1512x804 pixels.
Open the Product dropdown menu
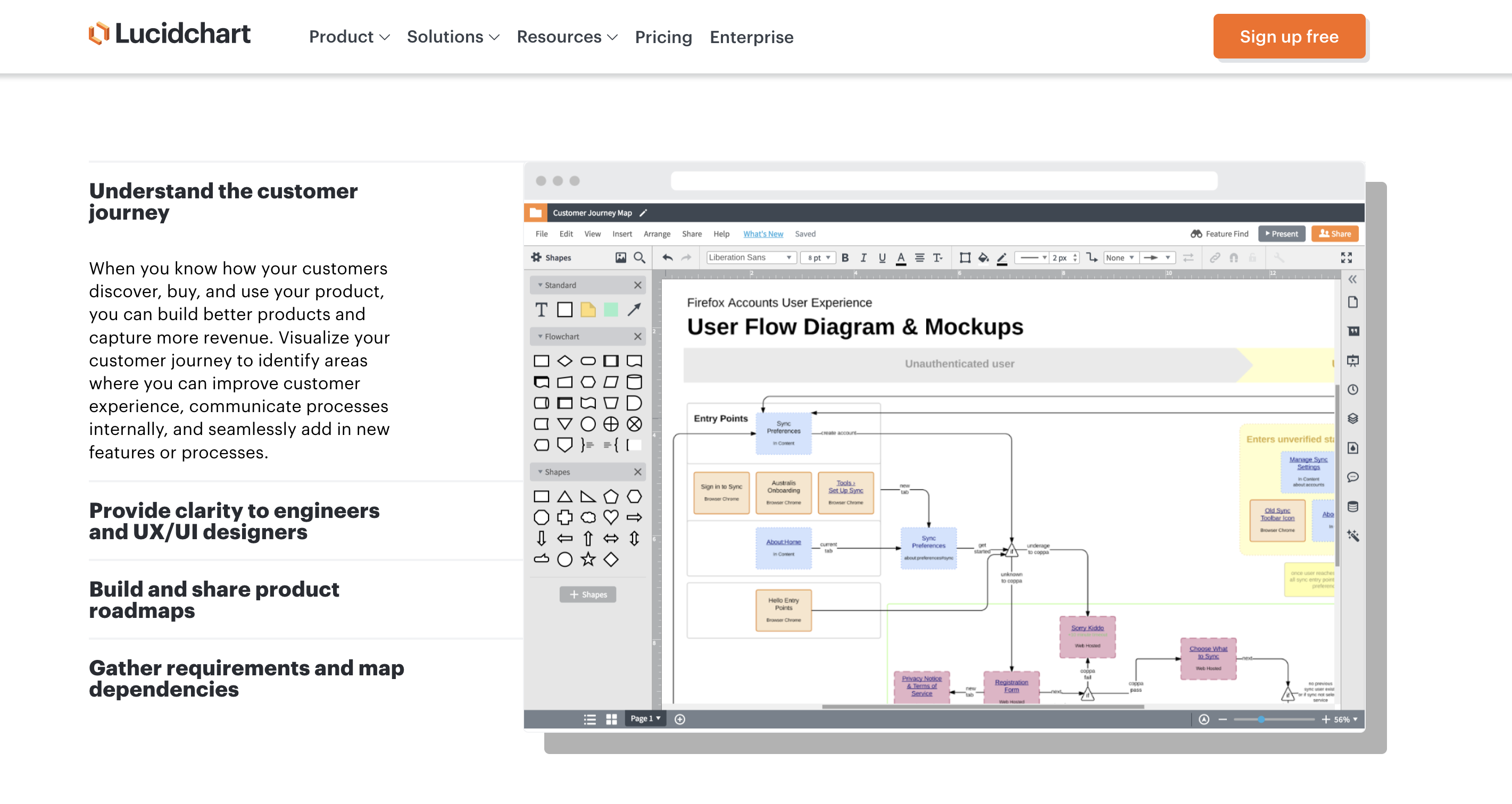[x=349, y=37]
